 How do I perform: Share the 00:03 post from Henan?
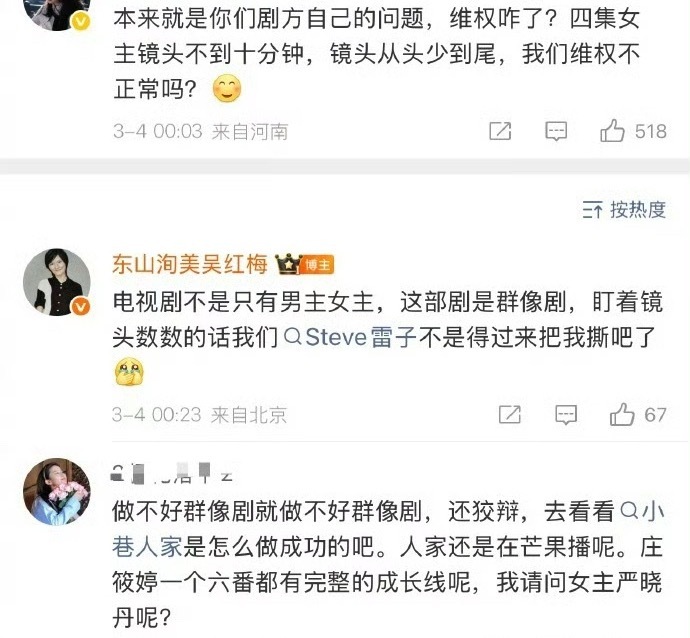[x=500, y=131]
